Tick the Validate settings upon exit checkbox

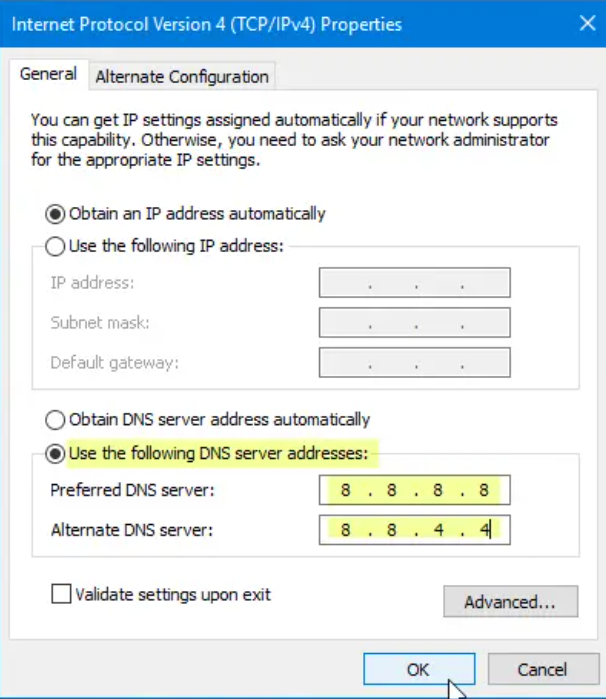click(x=62, y=595)
